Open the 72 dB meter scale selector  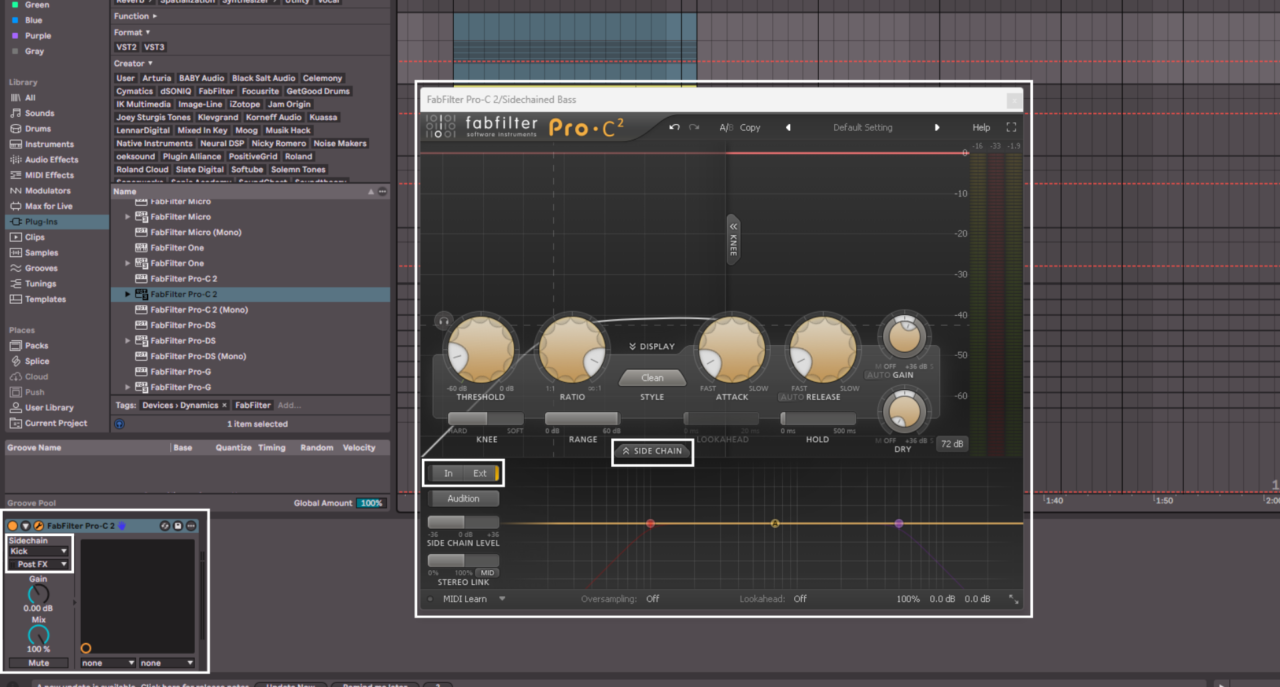pyautogui.click(x=951, y=443)
